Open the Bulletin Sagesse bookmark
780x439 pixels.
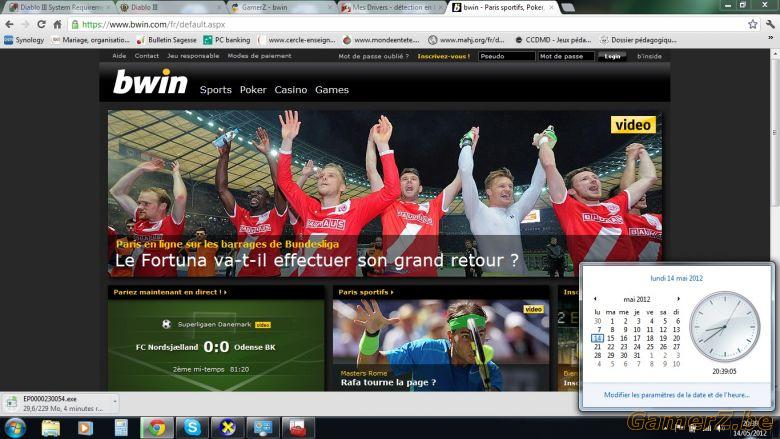tap(167, 40)
